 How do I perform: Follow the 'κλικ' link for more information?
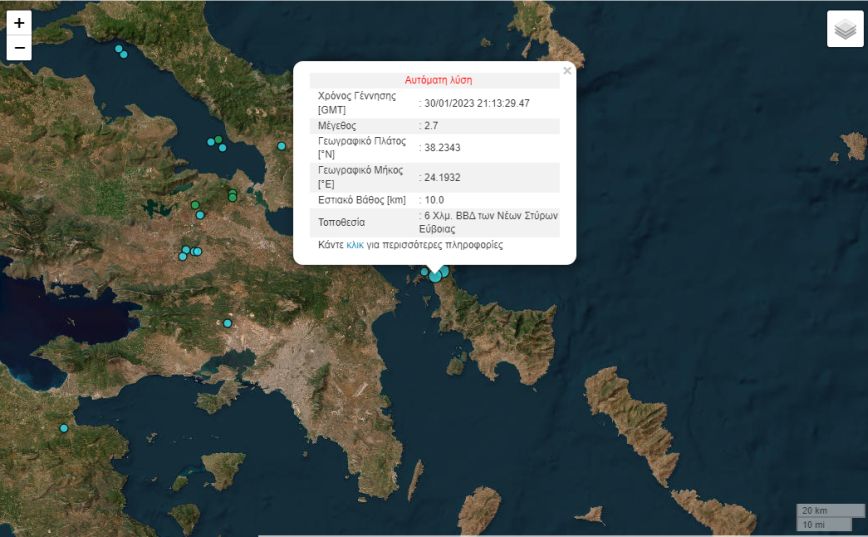pos(355,244)
